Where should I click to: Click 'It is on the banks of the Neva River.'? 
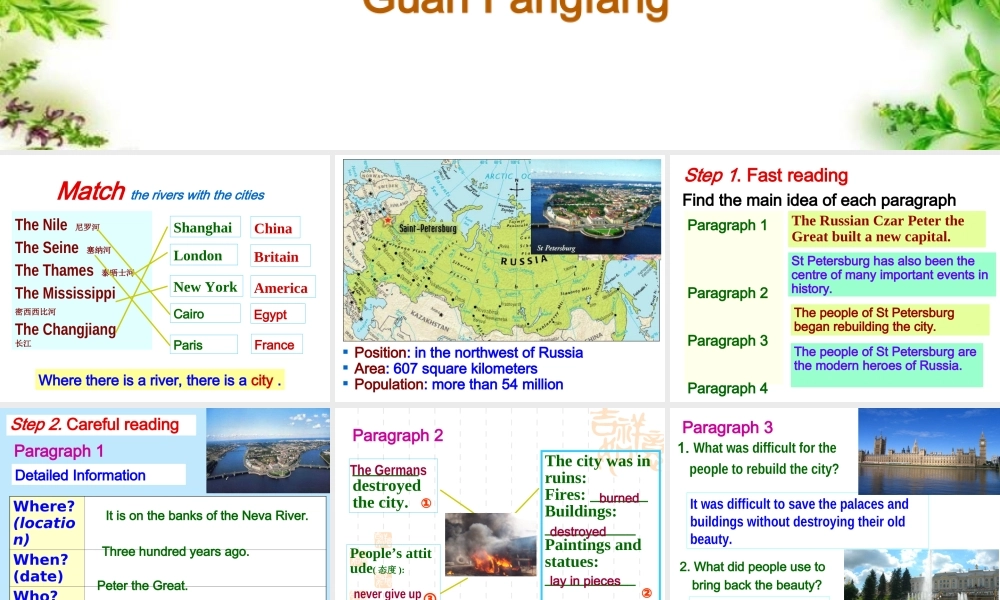[207, 515]
